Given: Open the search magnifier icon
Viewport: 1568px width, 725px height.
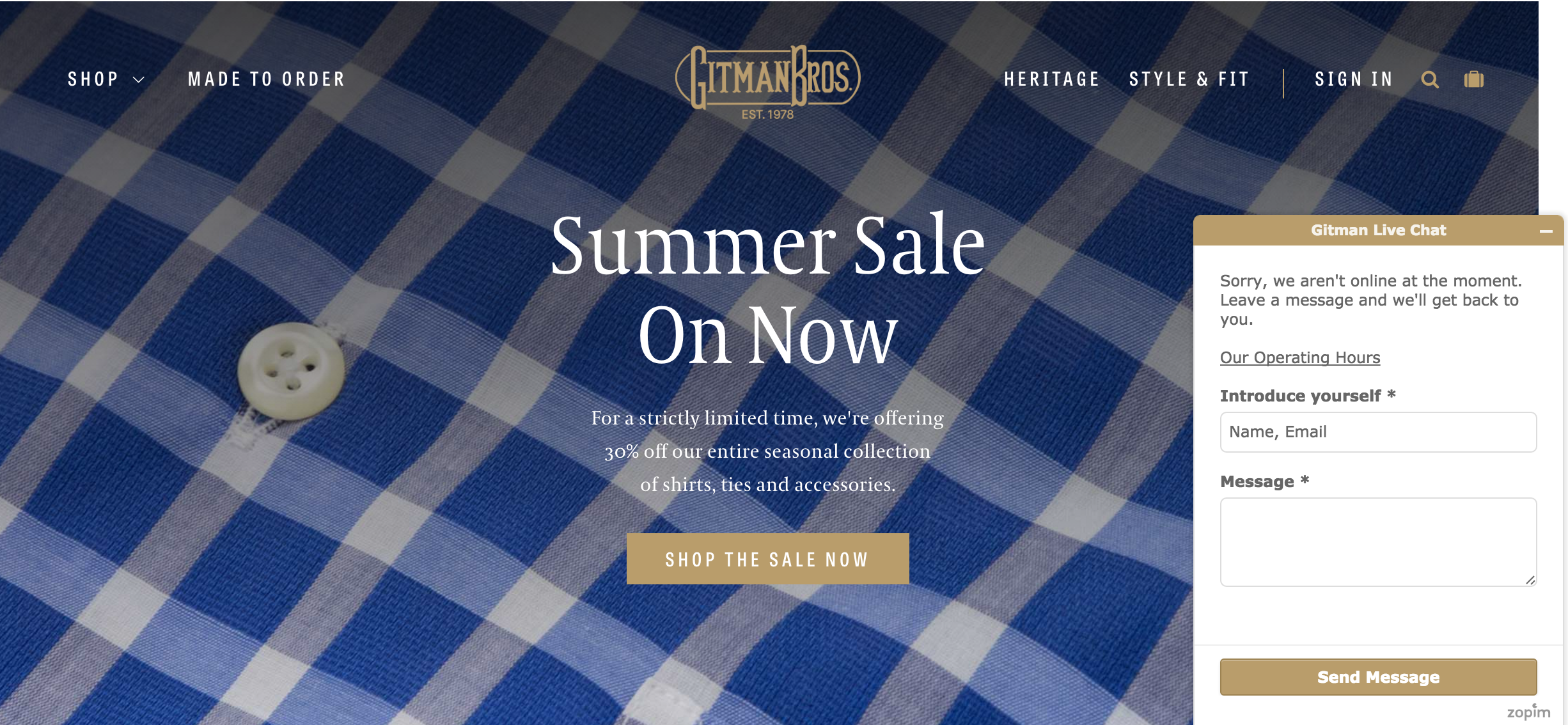Looking at the screenshot, I should (1430, 80).
